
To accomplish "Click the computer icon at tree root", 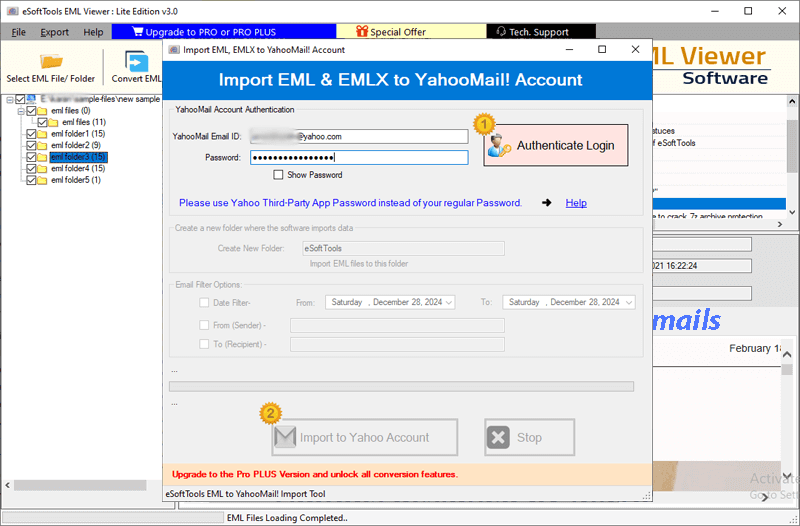I will tap(31, 99).
